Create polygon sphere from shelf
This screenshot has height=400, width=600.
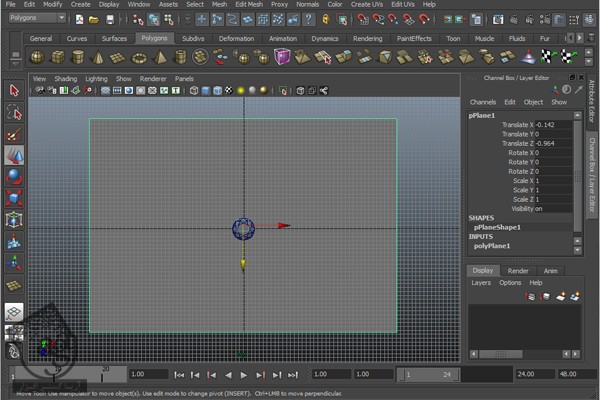point(37,57)
